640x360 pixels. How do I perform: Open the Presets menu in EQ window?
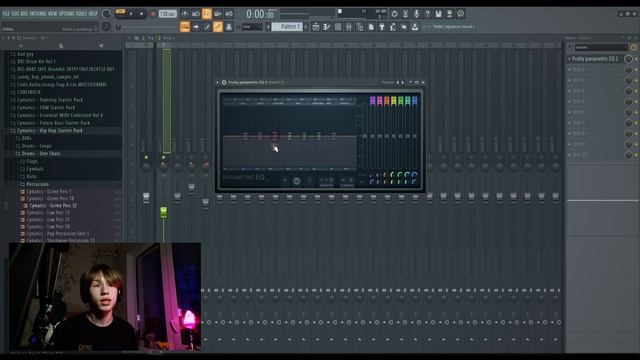[x=387, y=82]
